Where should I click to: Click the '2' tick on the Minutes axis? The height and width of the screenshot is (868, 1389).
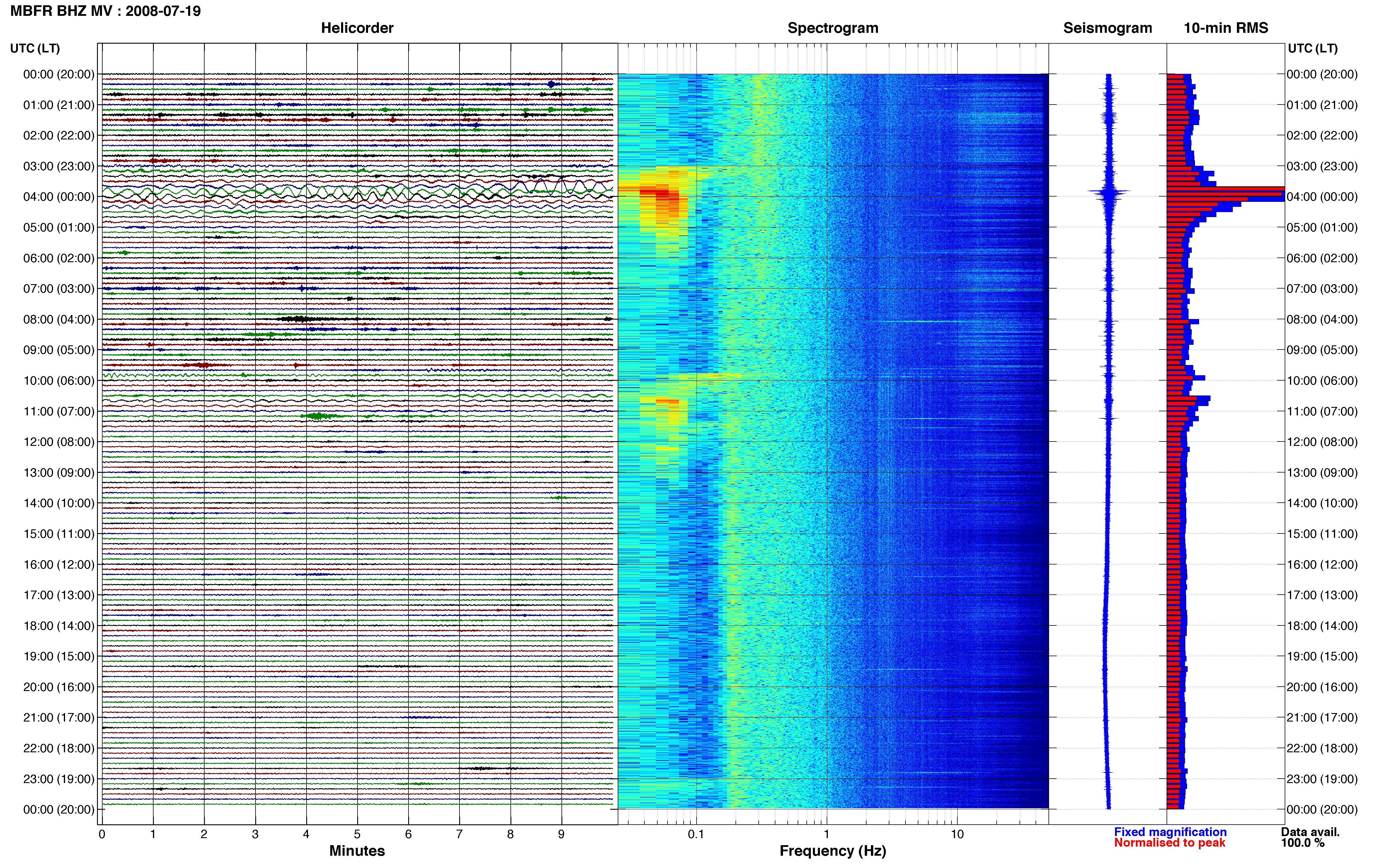click(x=204, y=835)
